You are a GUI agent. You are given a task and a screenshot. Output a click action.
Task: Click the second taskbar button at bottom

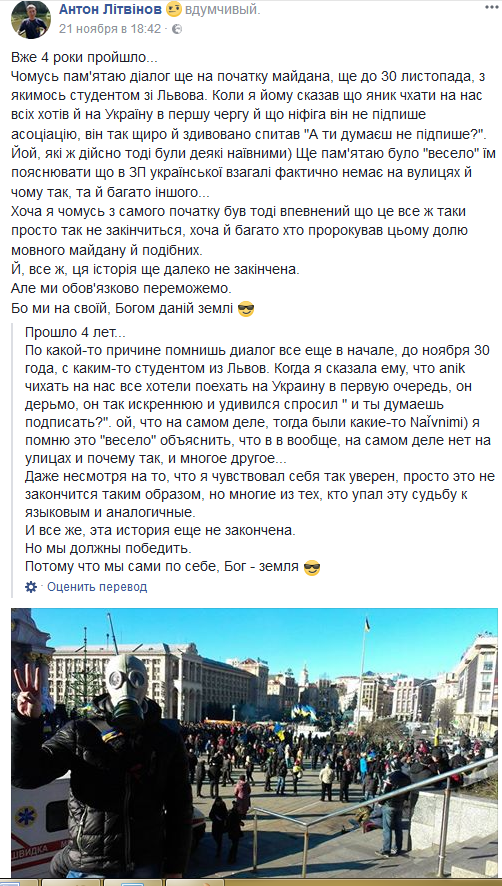coord(72,882)
